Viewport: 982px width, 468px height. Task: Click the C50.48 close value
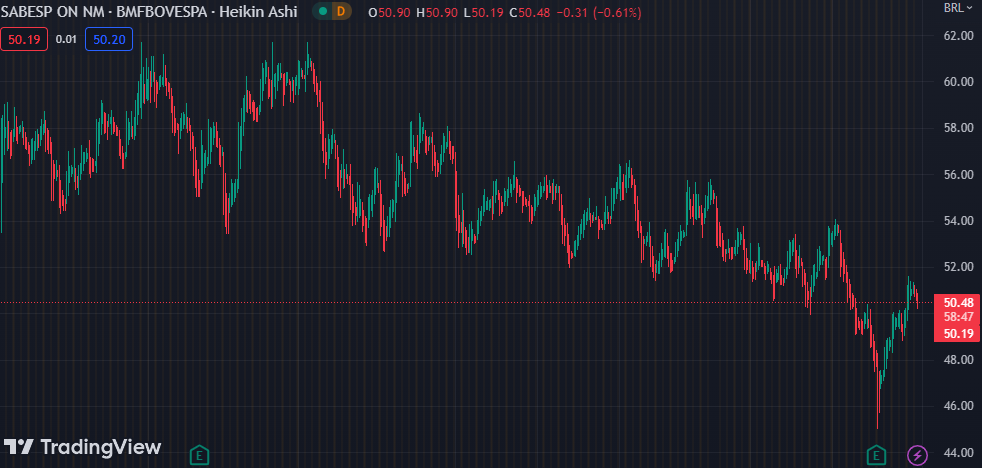(530, 12)
